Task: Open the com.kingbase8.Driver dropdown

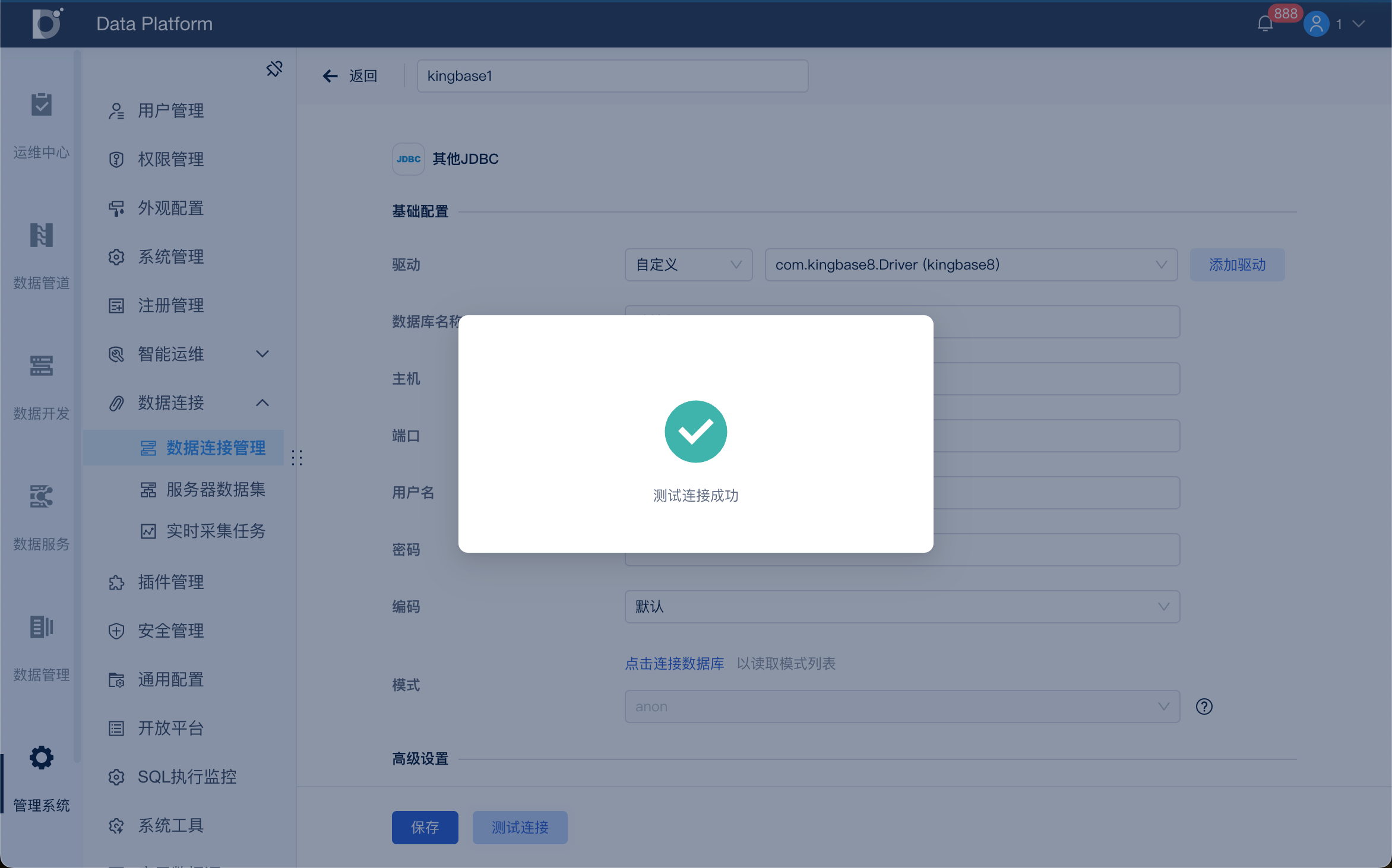Action: 970,265
